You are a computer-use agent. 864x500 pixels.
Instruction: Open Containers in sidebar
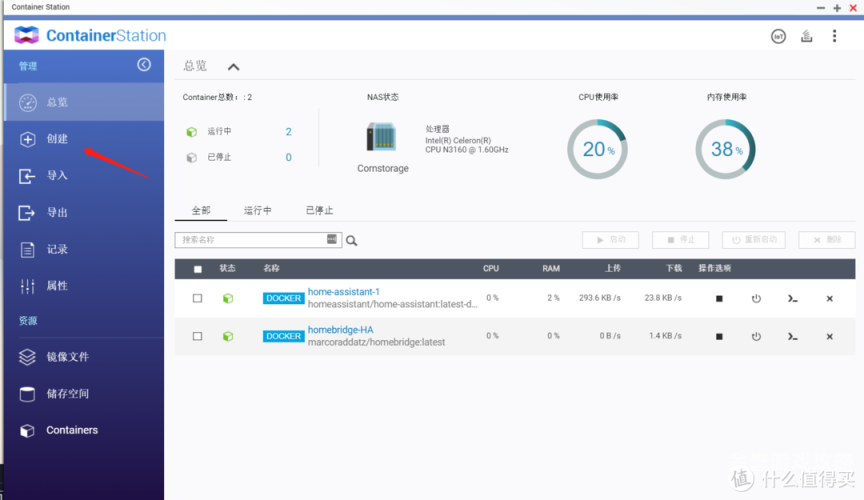pos(84,430)
